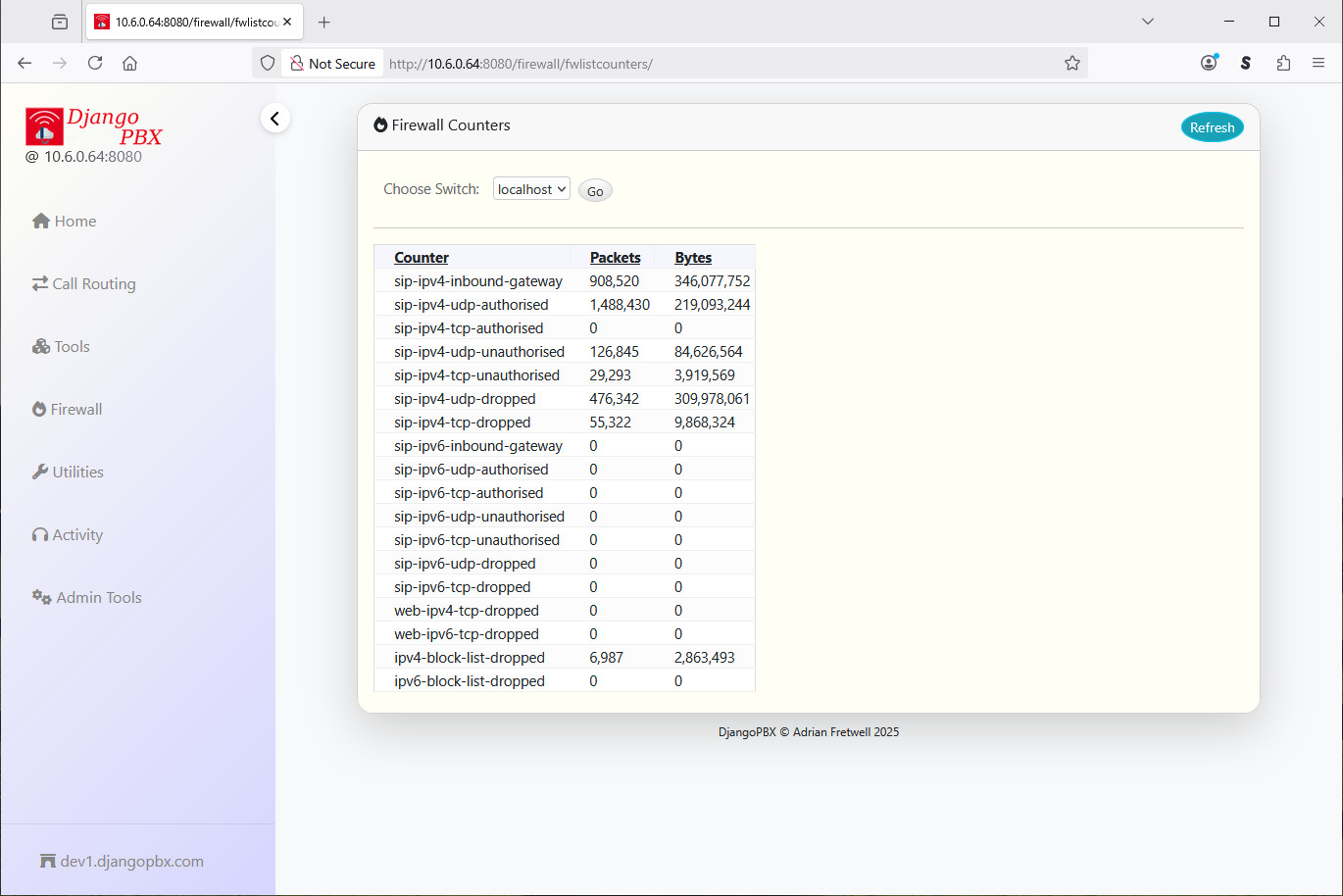Open the Firefox hamburger application menu
Viewport: 1343px width, 896px height.
pos(1318,64)
